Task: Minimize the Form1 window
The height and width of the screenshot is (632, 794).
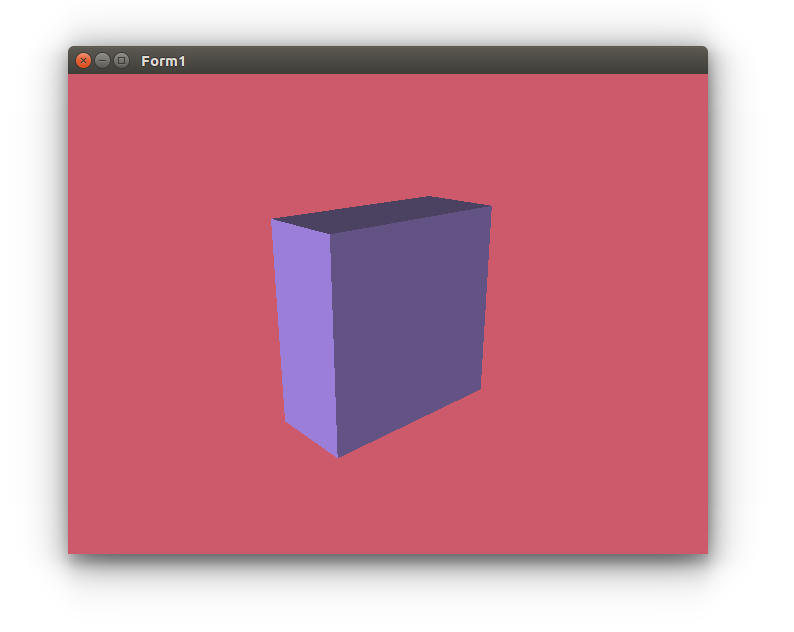Action: [x=102, y=61]
